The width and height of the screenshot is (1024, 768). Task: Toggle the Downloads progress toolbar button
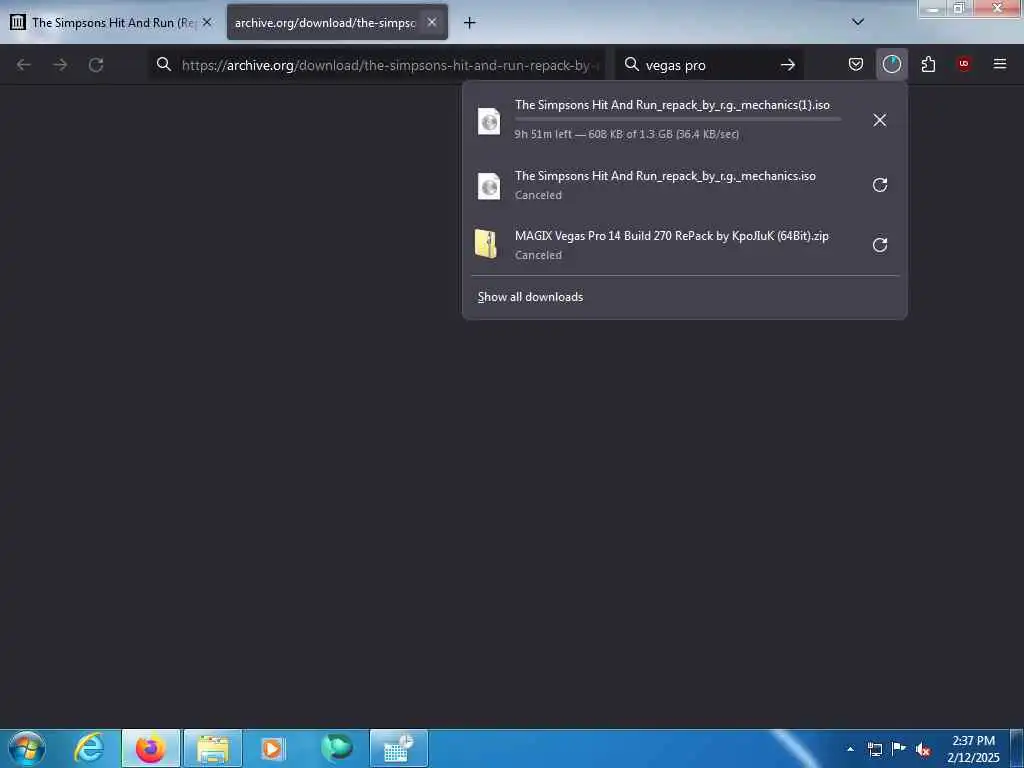point(891,64)
